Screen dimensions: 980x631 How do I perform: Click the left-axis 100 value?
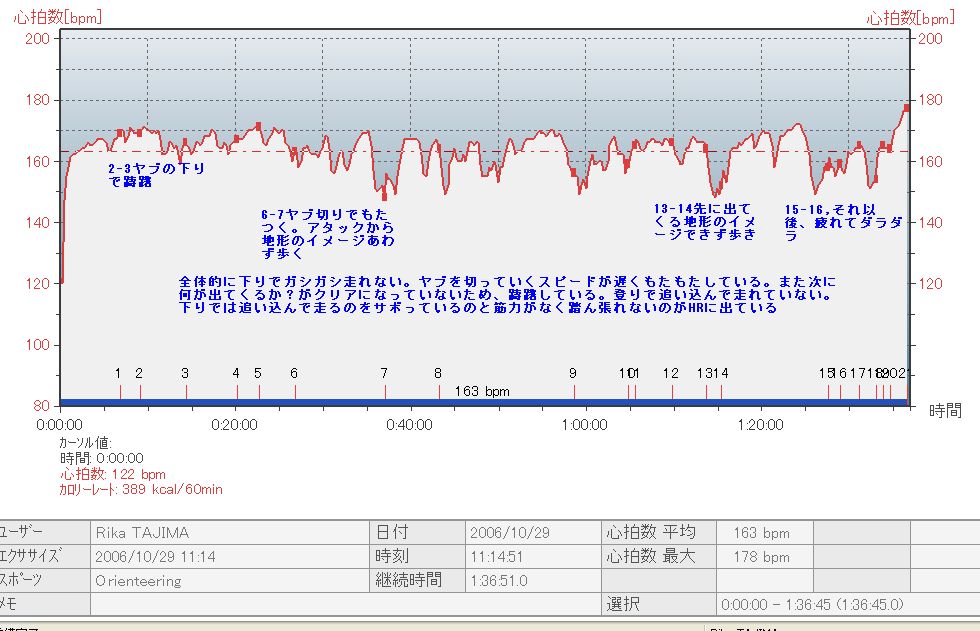[x=38, y=345]
